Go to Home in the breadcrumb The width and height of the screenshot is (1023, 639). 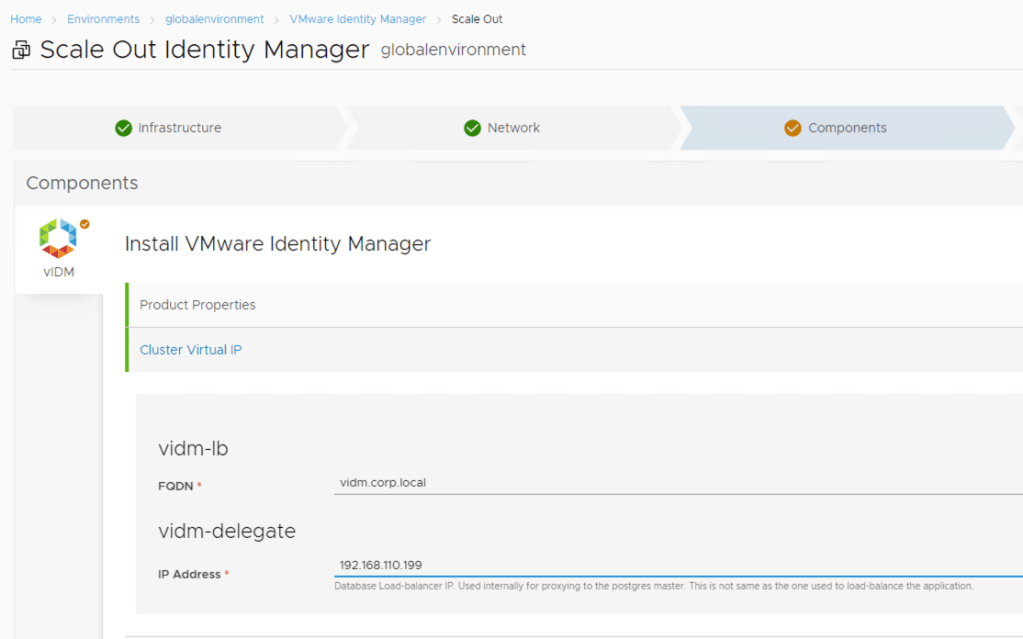26,19
